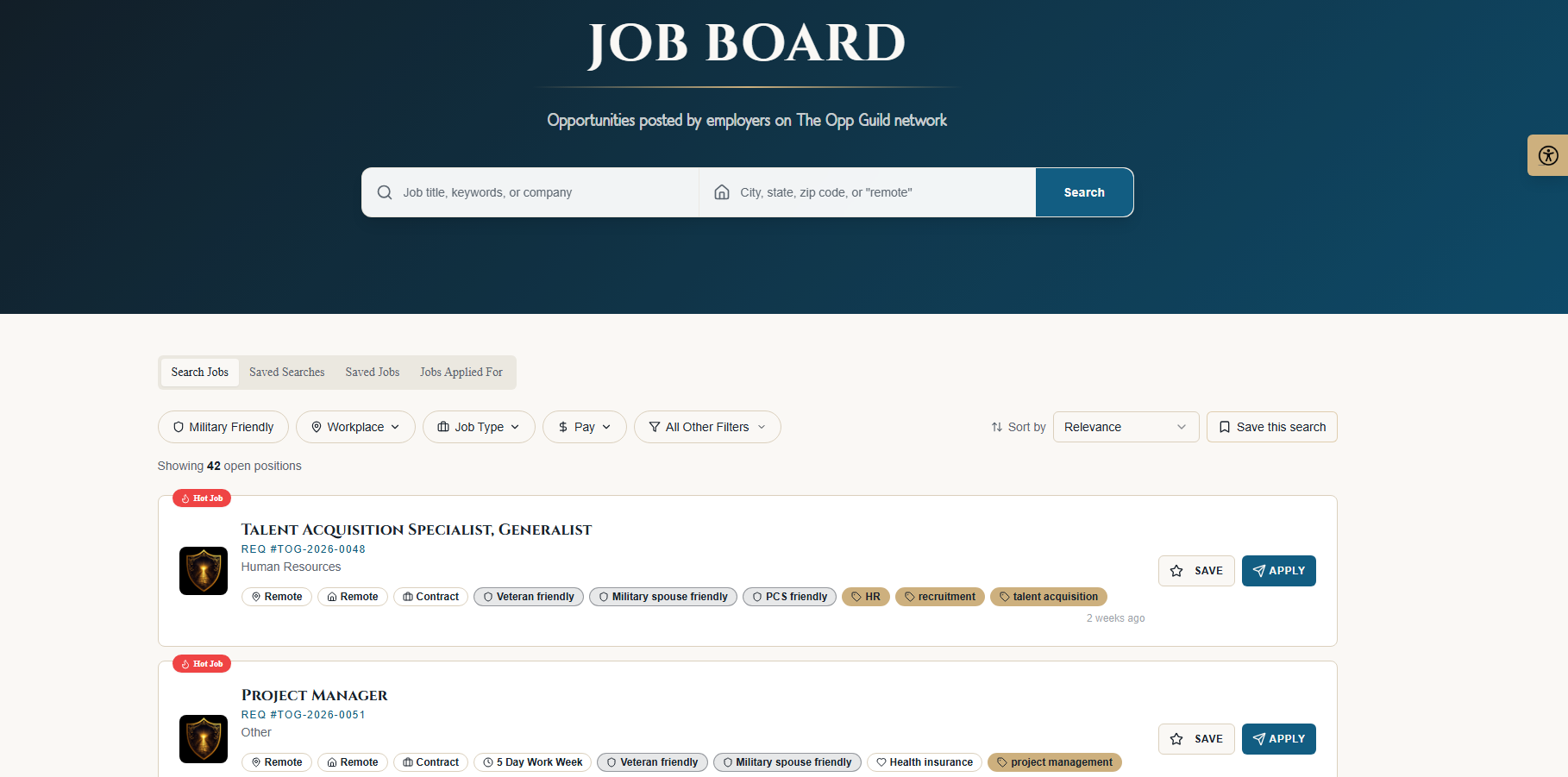Switch to the Search Jobs tab

(x=200, y=373)
